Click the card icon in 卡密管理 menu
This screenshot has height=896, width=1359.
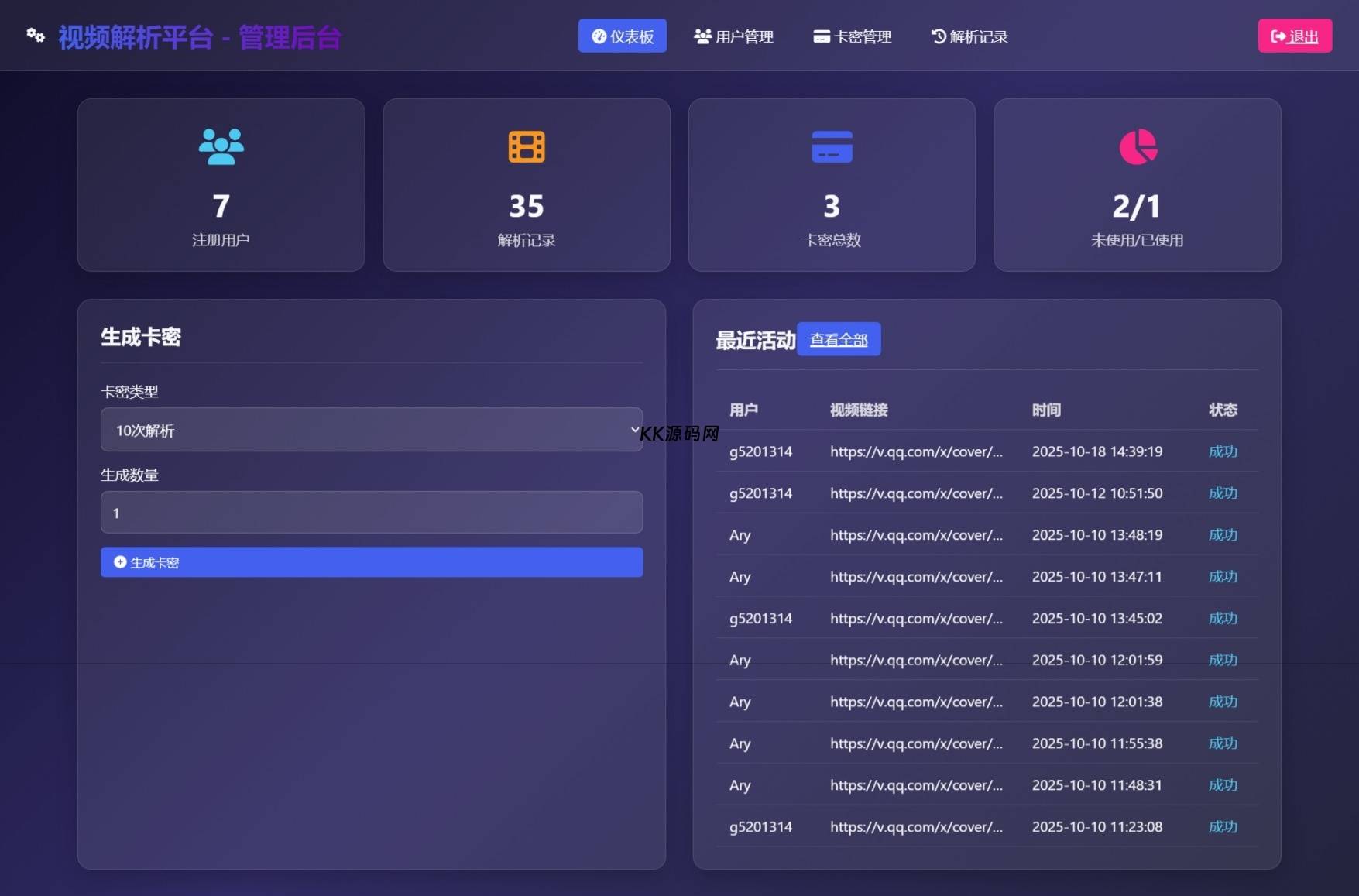coord(821,36)
